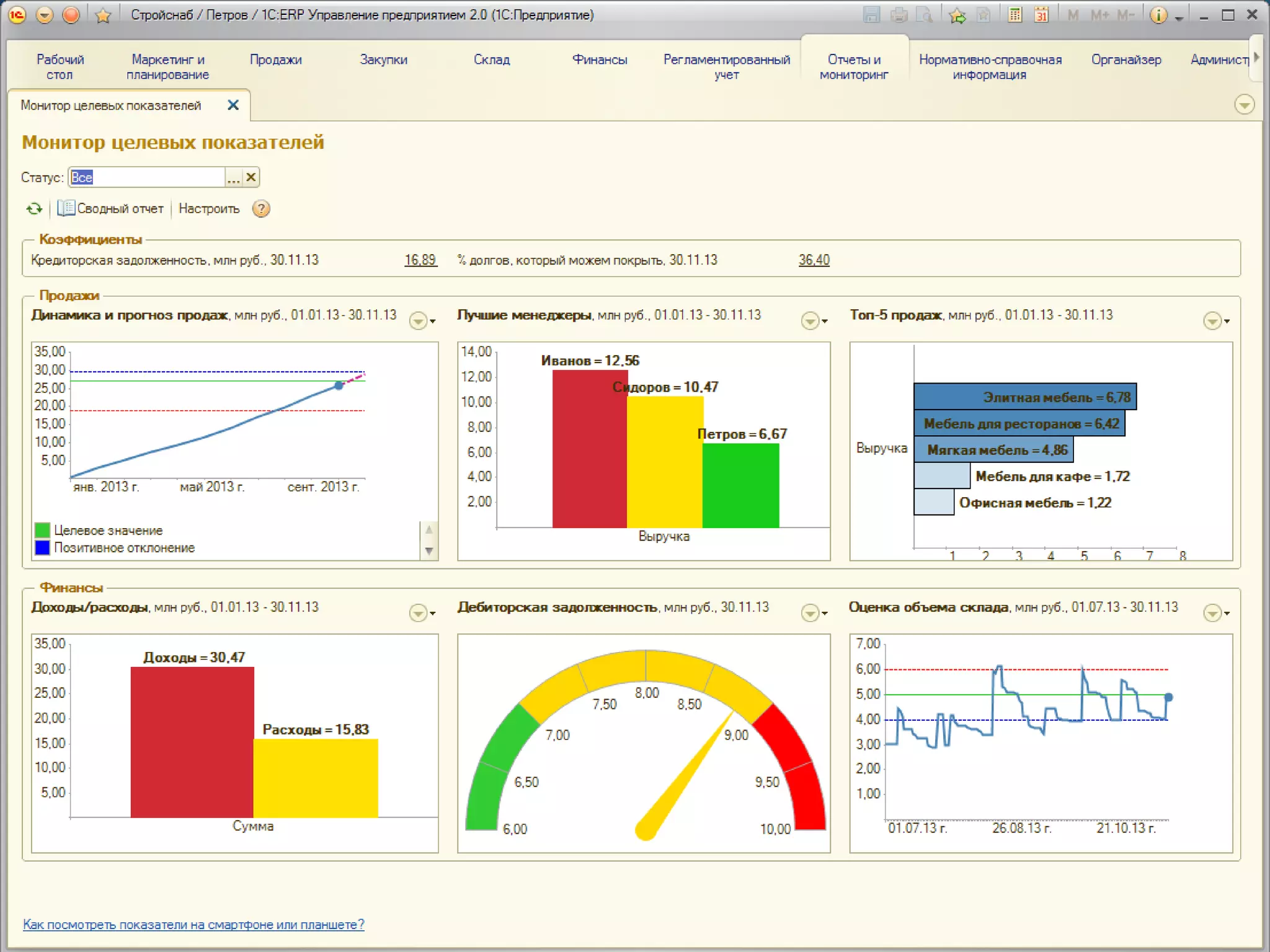
Task: Click the favorites star icon
Action: coord(103,15)
